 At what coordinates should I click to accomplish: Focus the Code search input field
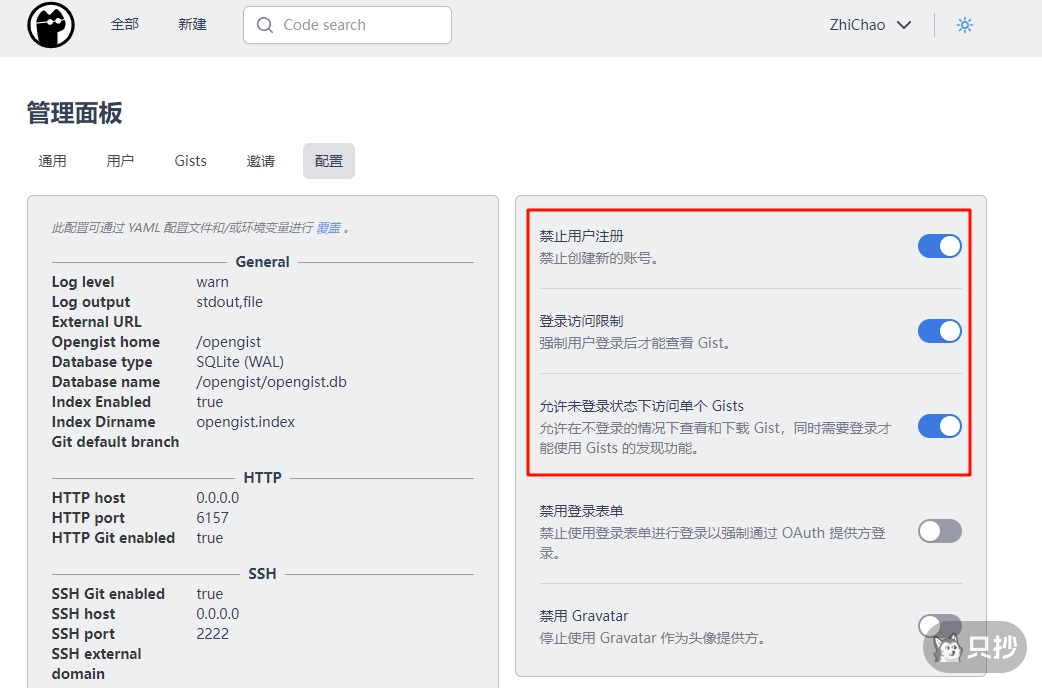[360, 25]
